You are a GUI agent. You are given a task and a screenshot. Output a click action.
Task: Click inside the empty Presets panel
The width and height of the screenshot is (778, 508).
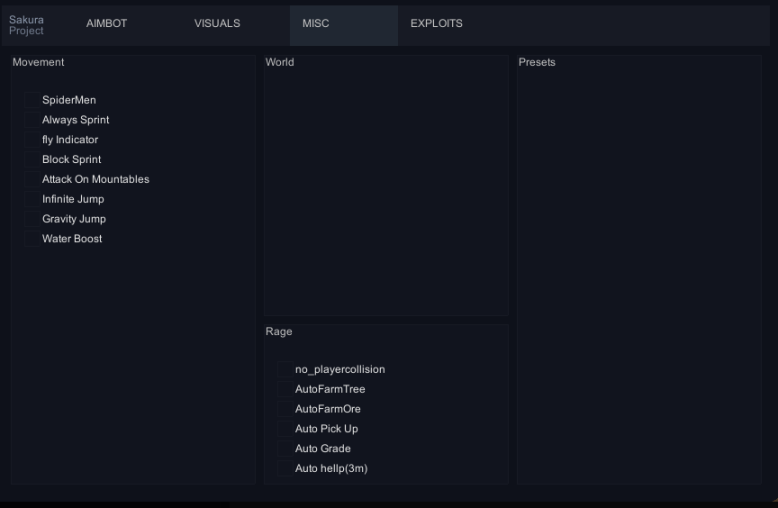tap(639, 270)
